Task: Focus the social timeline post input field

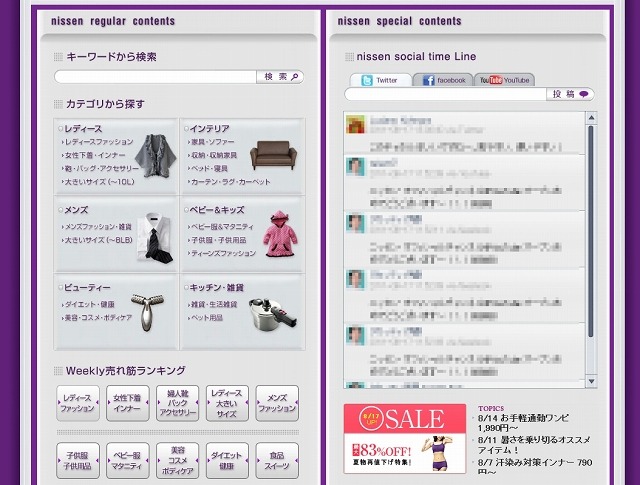Action: [445, 94]
